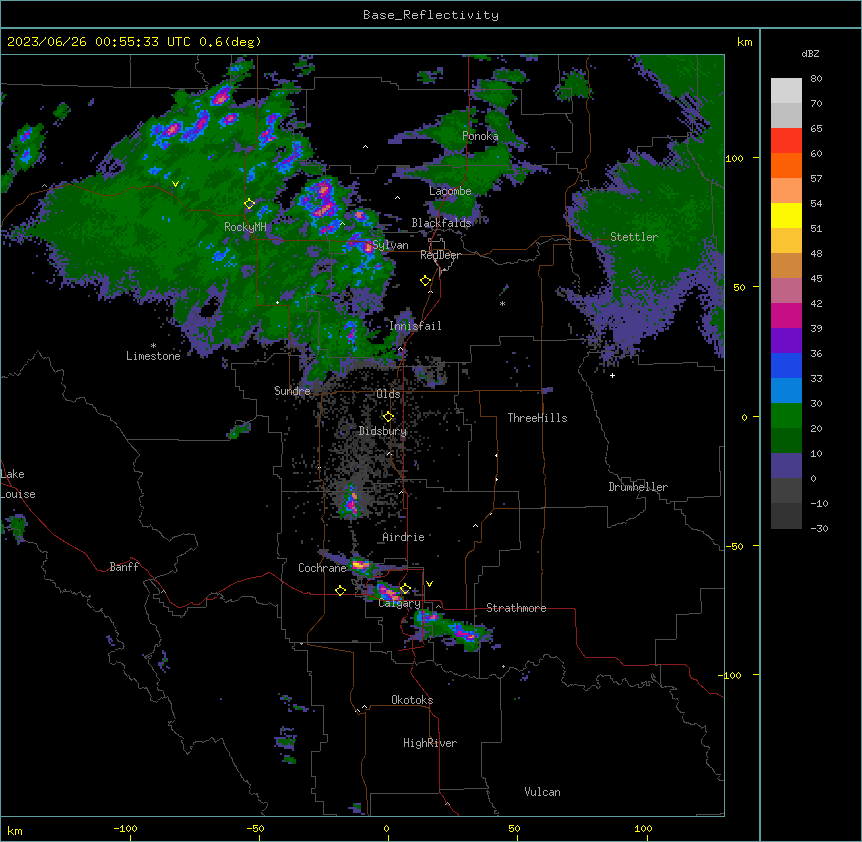The image size is (862, 842).
Task: Click the yellow marker above RockyMH
Action: 249,204
